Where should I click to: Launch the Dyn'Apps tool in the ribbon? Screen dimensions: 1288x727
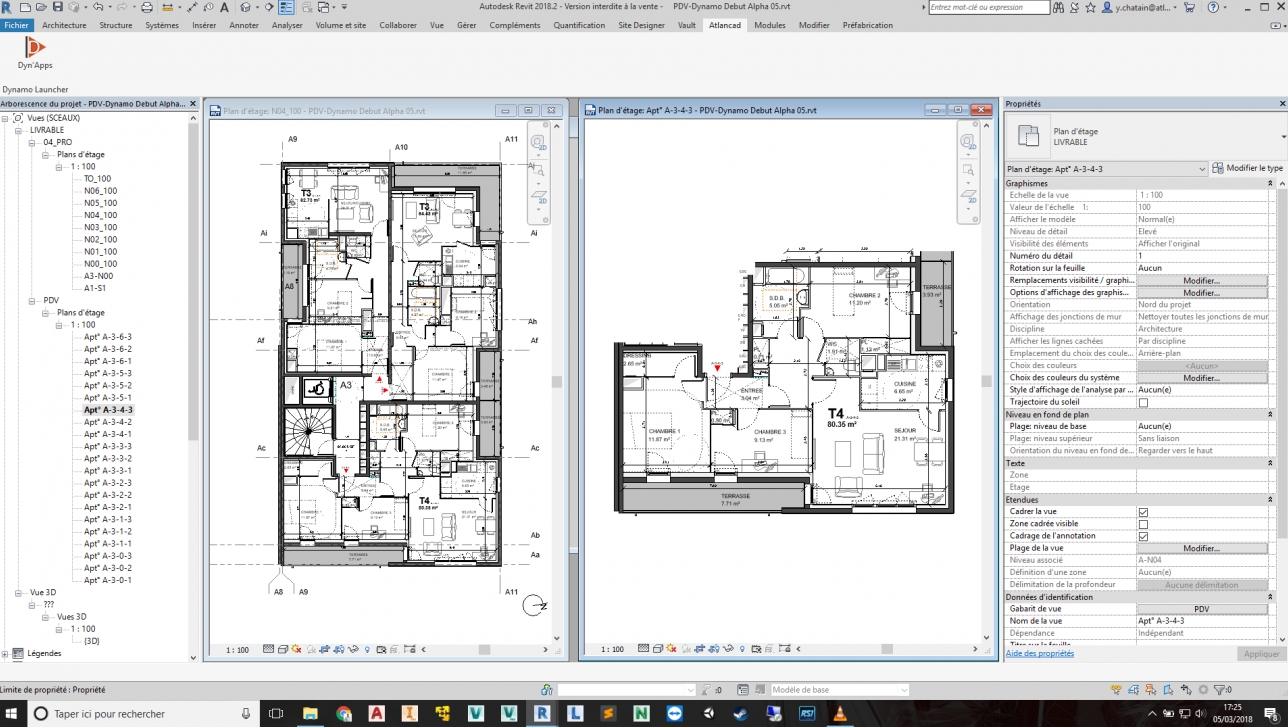(x=35, y=52)
